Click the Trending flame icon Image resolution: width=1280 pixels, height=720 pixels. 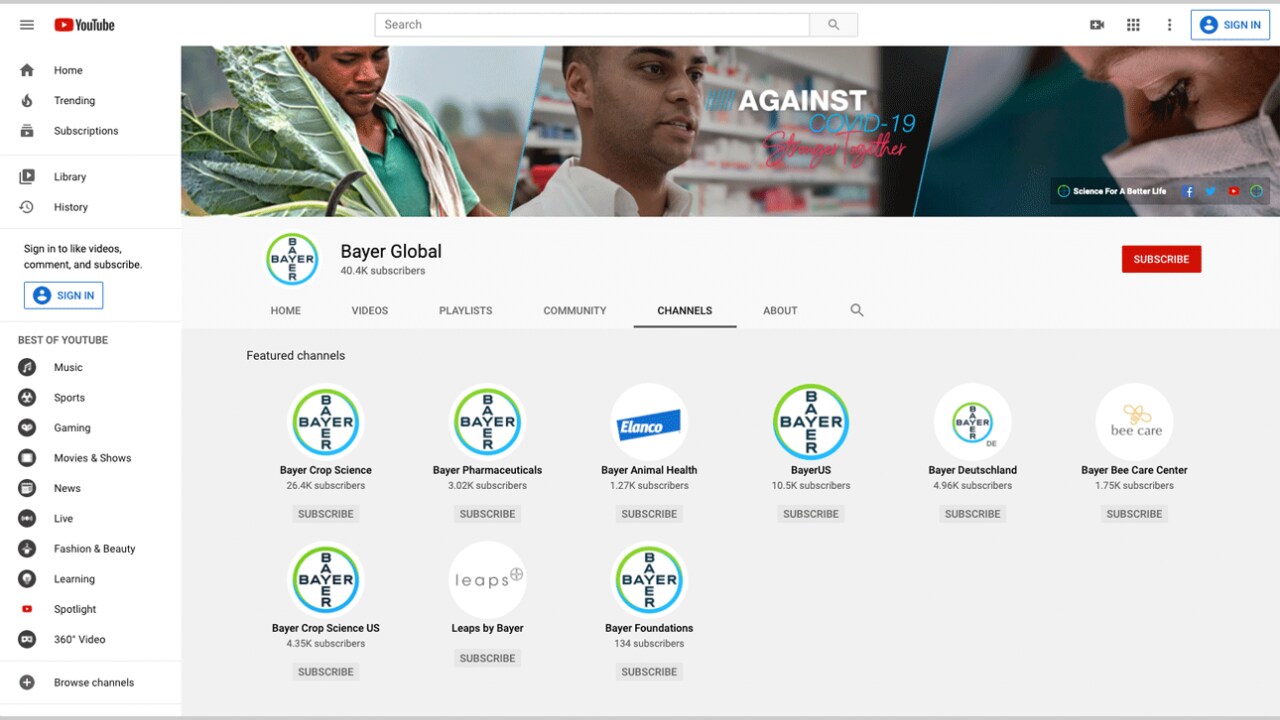point(27,100)
